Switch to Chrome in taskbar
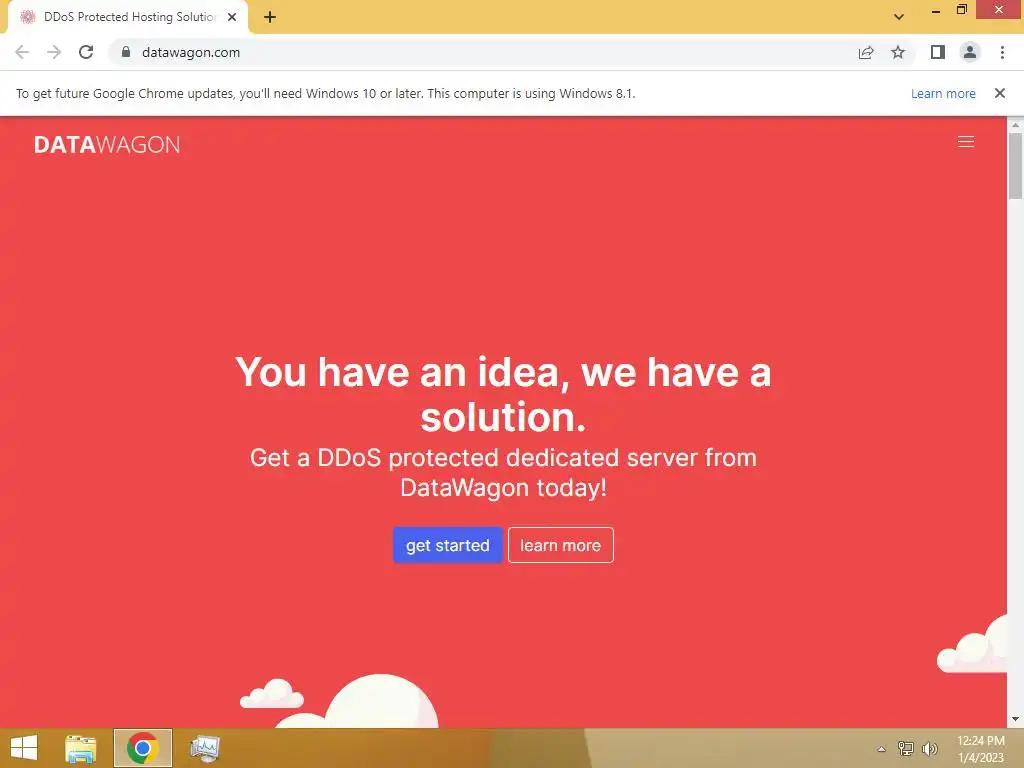 point(143,748)
